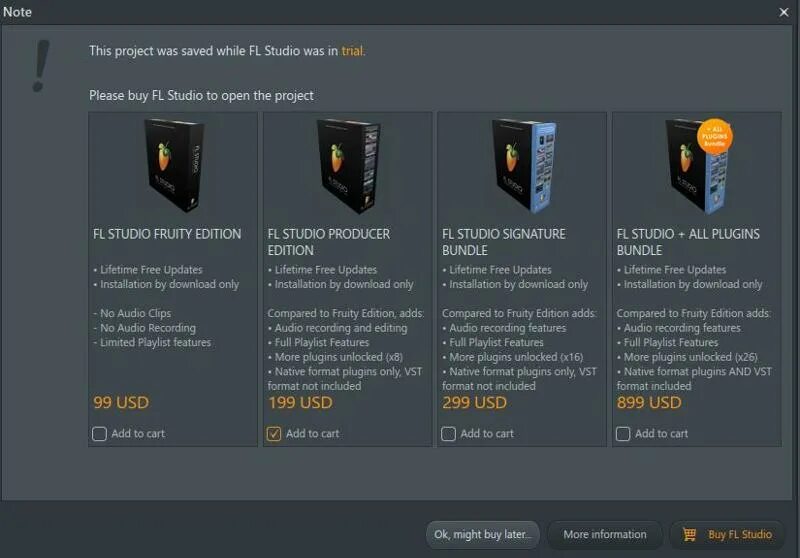800x558 pixels.
Task: Click the Fruity Edition box image
Action: click(174, 165)
